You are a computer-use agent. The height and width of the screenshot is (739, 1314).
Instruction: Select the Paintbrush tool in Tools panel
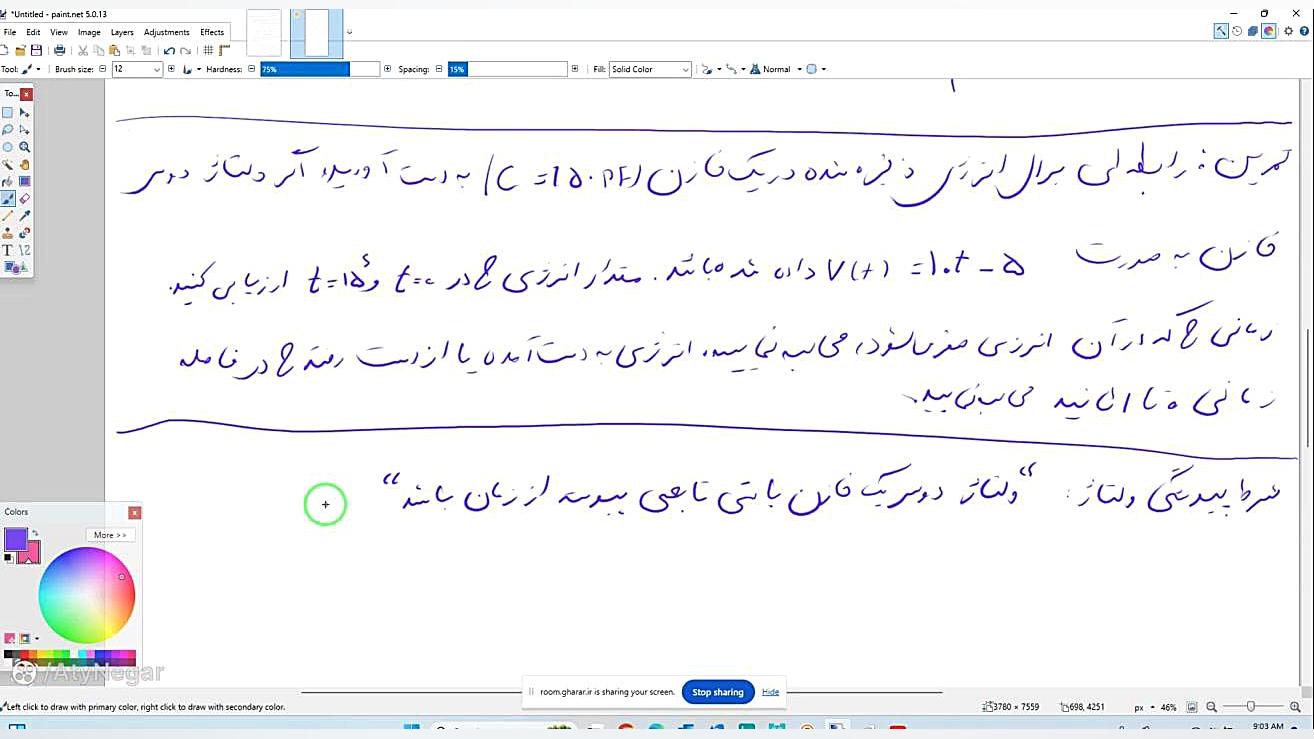click(x=8, y=198)
